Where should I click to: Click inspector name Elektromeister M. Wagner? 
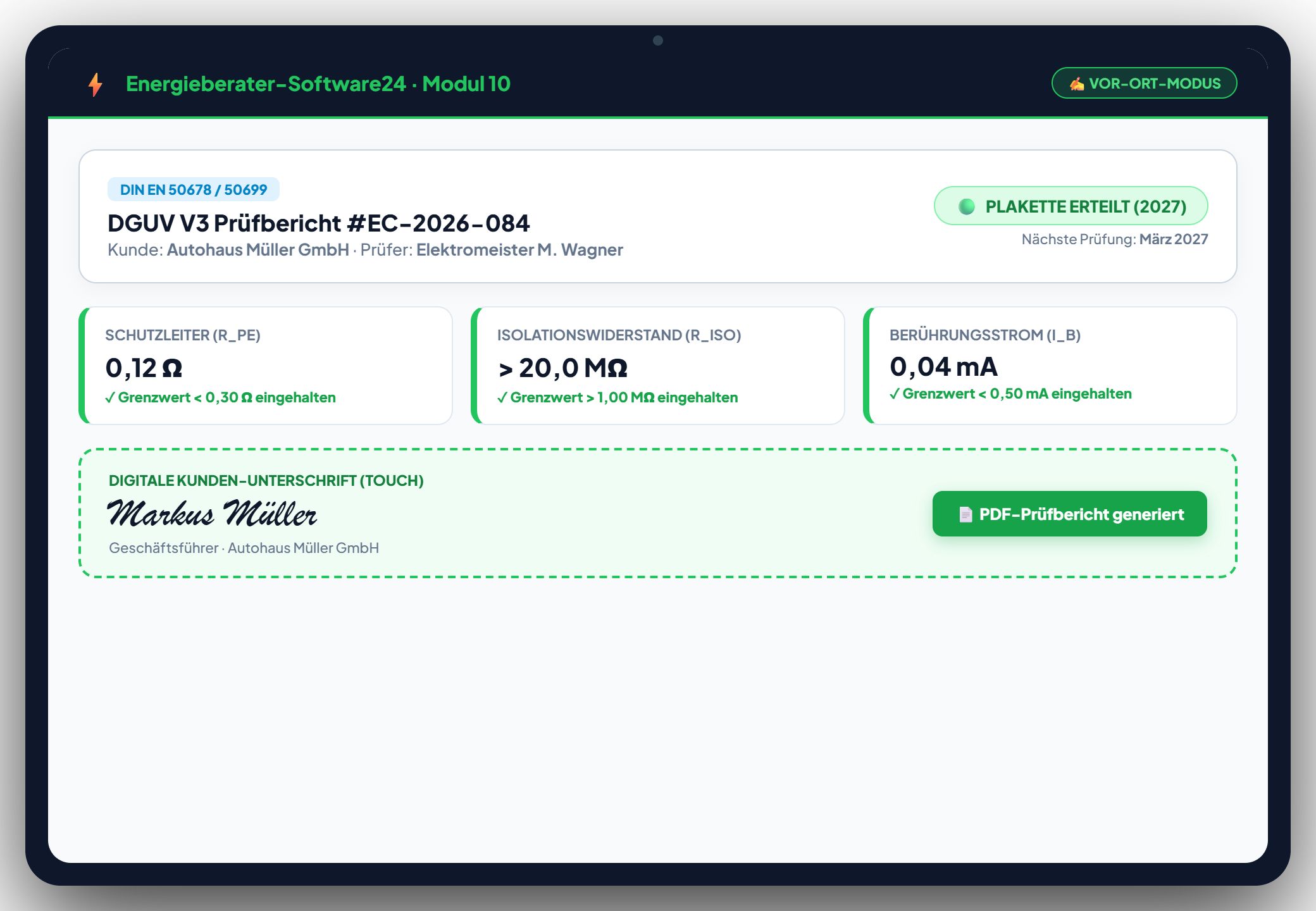[519, 250]
